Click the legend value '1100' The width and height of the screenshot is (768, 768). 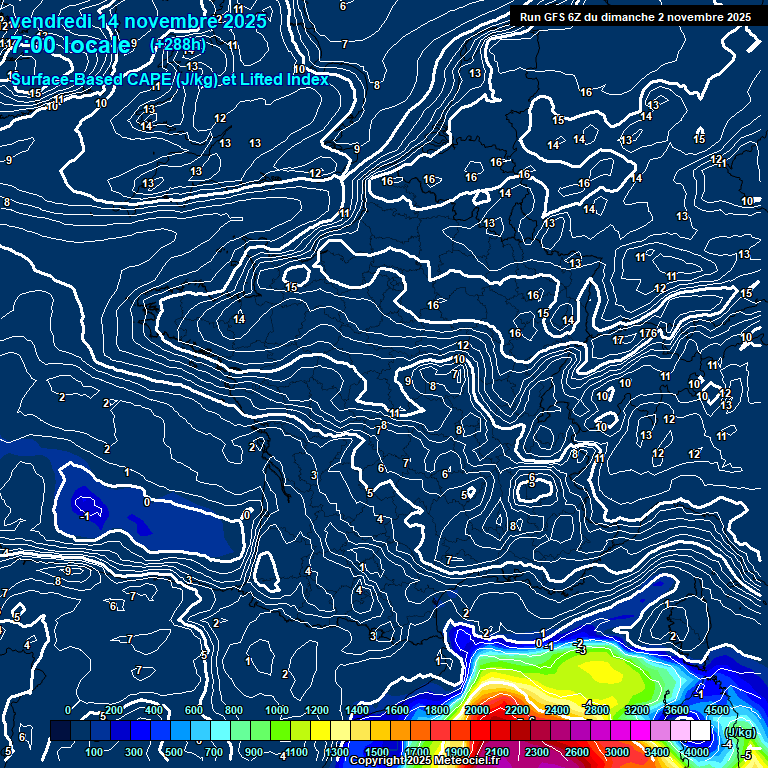(x=297, y=752)
